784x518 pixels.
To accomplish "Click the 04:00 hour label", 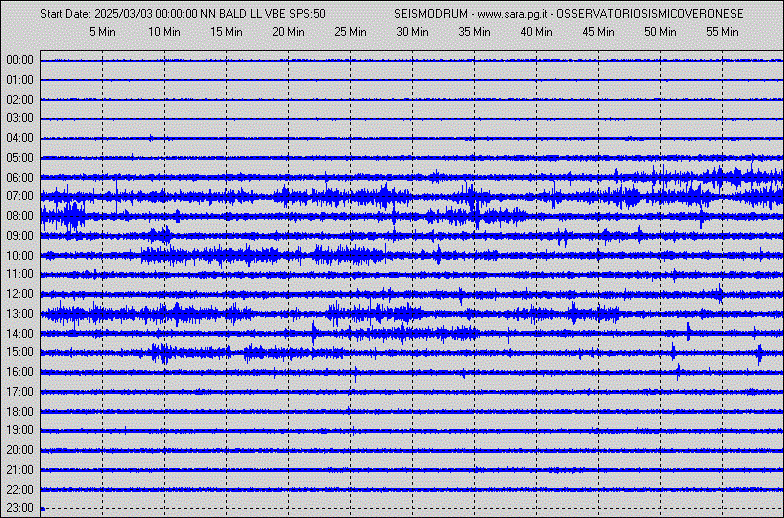I will point(20,138).
